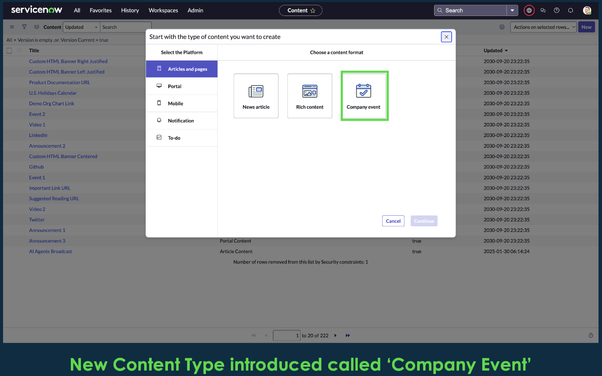Select the News article content format

tap(256, 96)
